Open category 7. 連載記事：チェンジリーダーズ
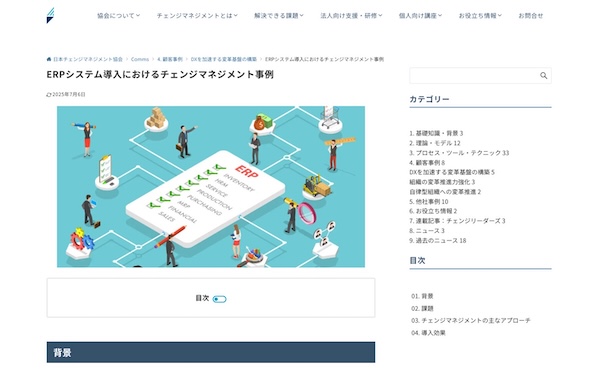Screen dimensions: 600x374 coord(457,221)
